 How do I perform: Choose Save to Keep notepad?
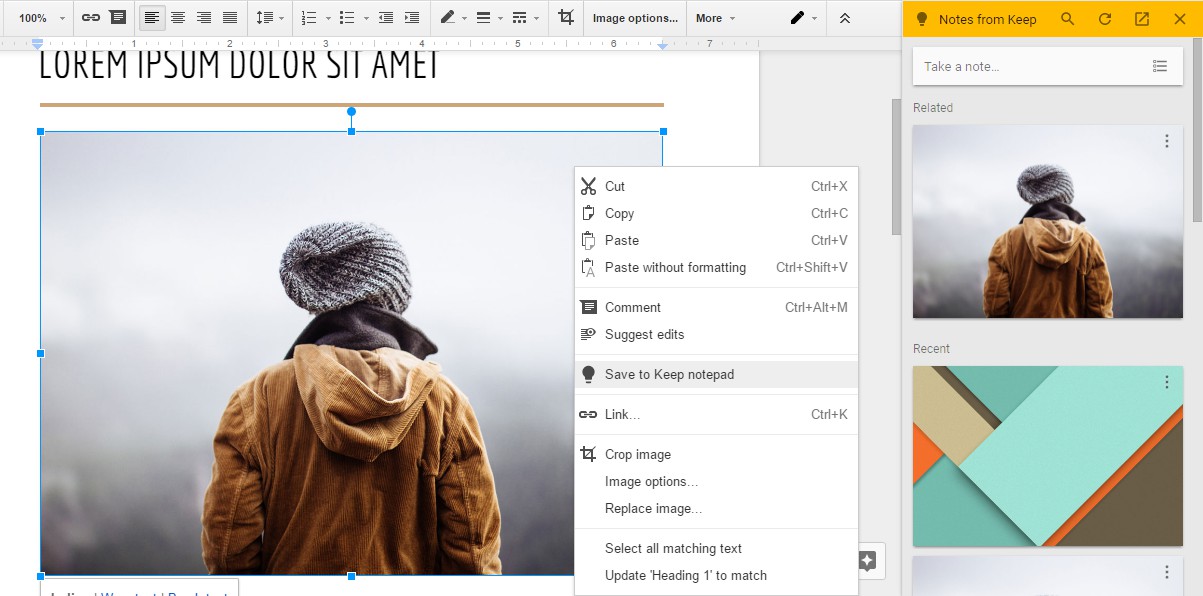coord(716,374)
